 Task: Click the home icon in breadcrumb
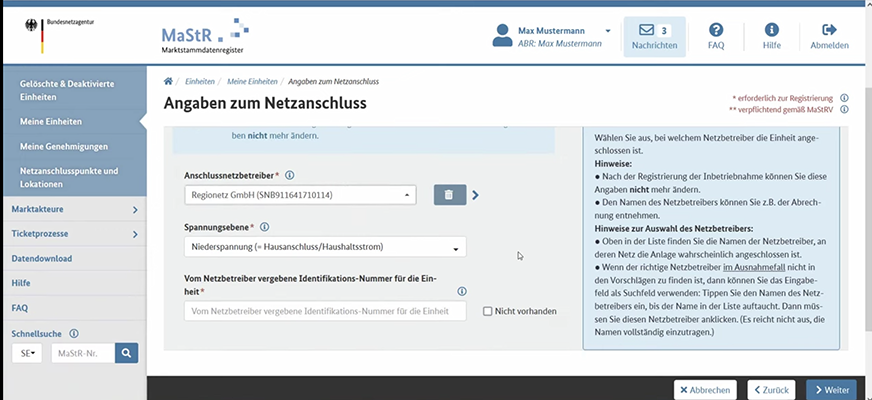168,80
